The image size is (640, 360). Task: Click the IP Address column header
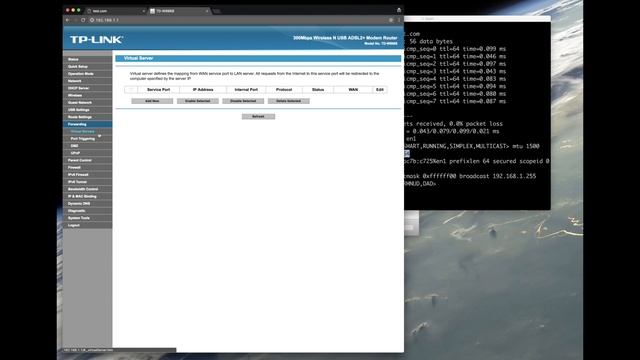[203, 89]
